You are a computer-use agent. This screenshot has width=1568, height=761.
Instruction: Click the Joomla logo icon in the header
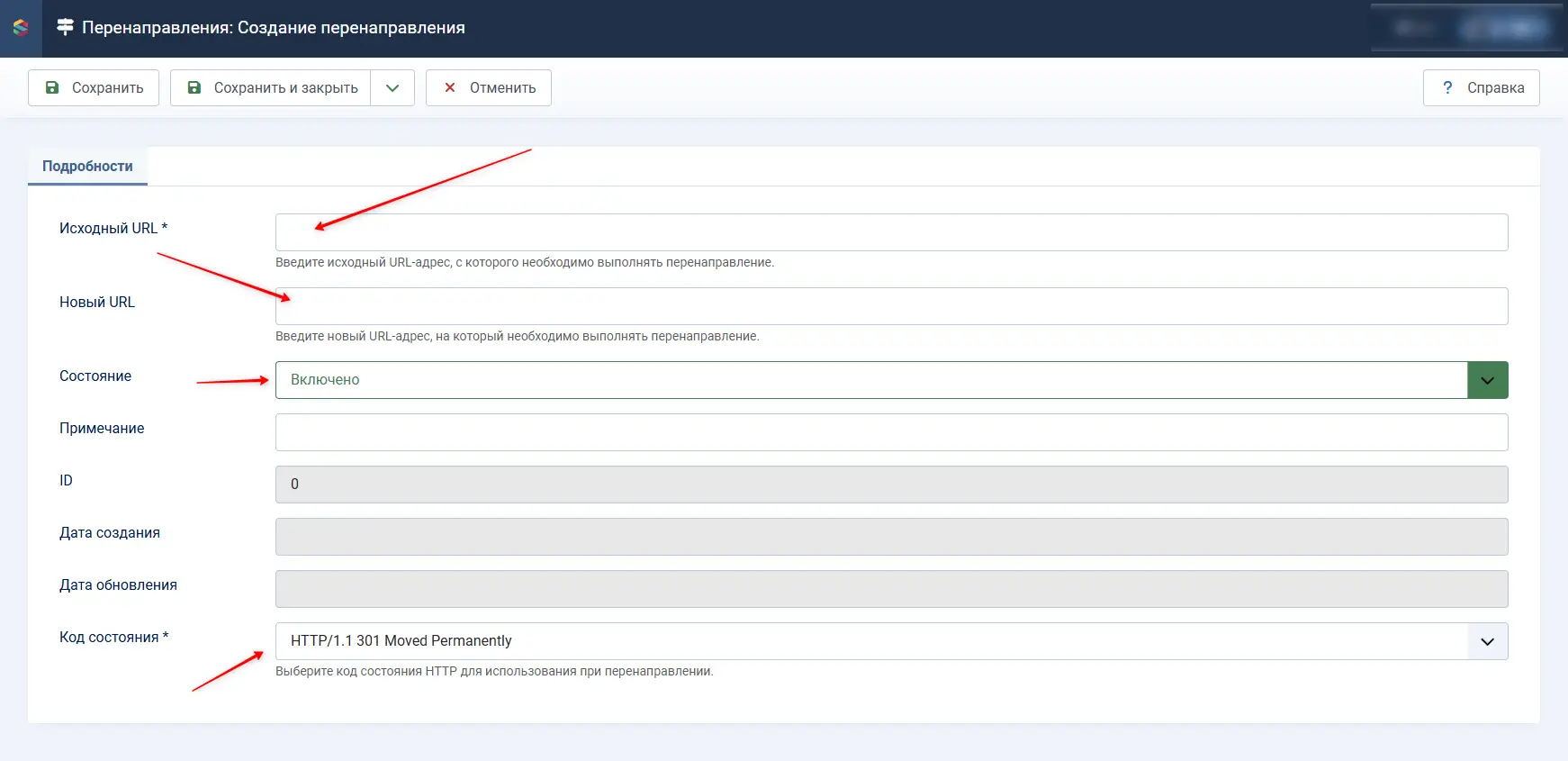click(21, 28)
